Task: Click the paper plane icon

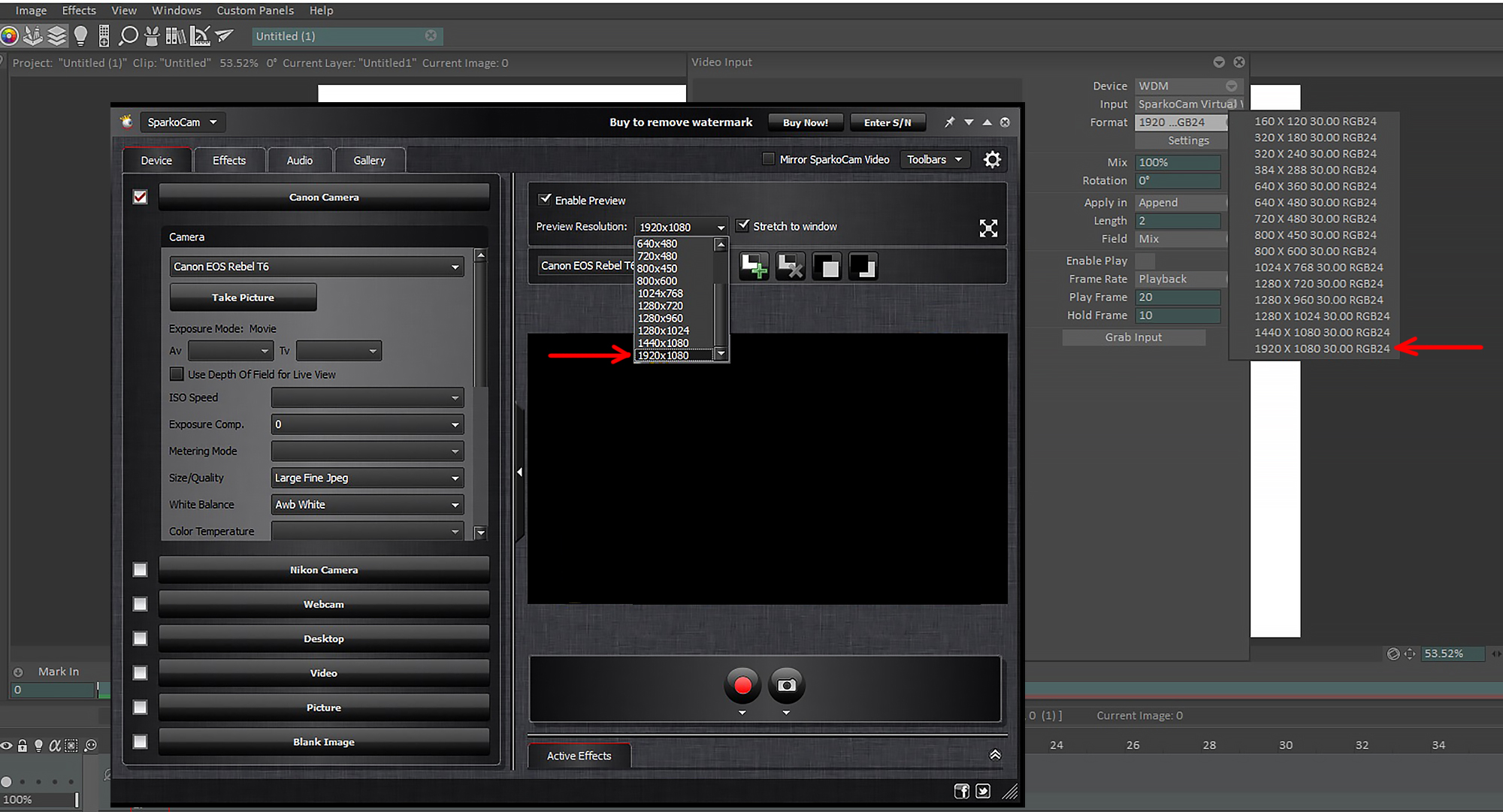Action: click(x=224, y=35)
